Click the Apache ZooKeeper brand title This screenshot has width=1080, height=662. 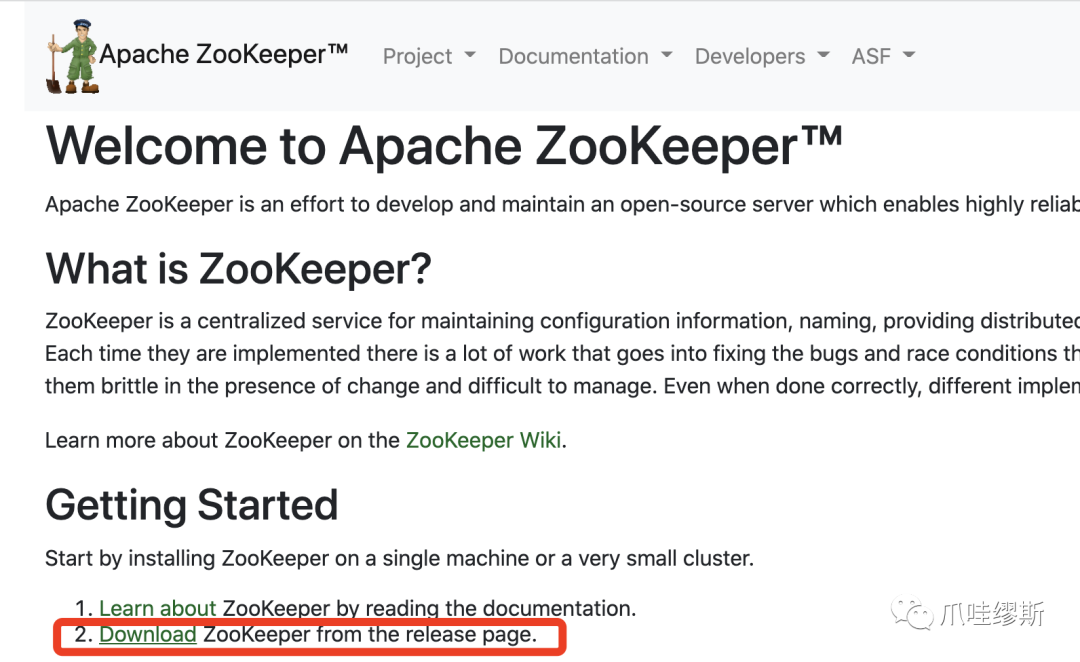(223, 55)
